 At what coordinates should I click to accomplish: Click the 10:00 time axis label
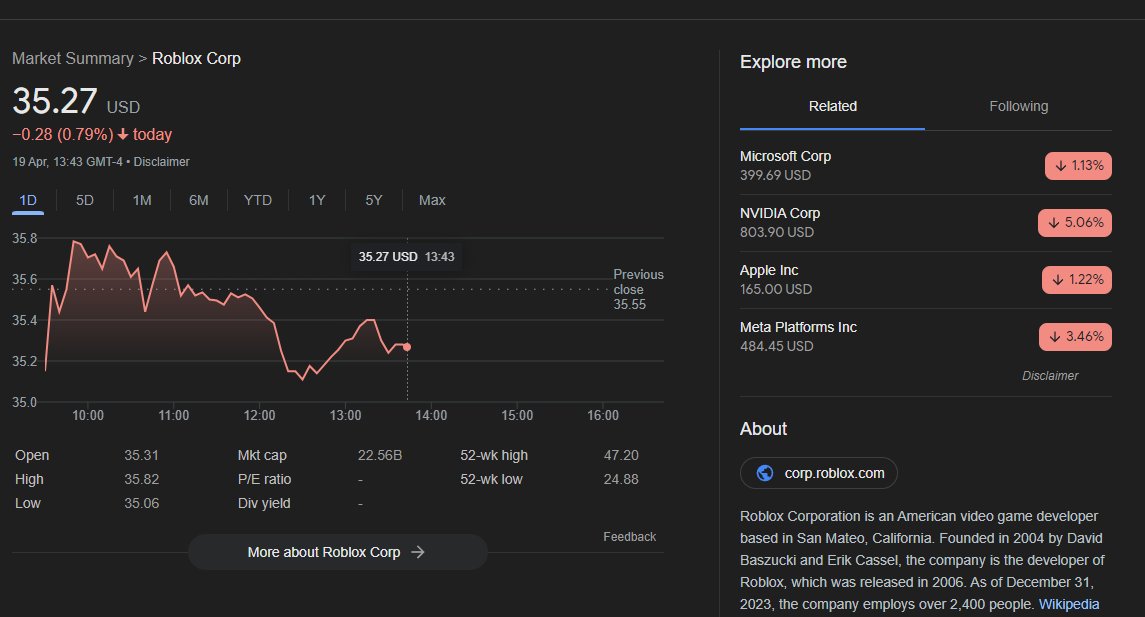[x=88, y=415]
